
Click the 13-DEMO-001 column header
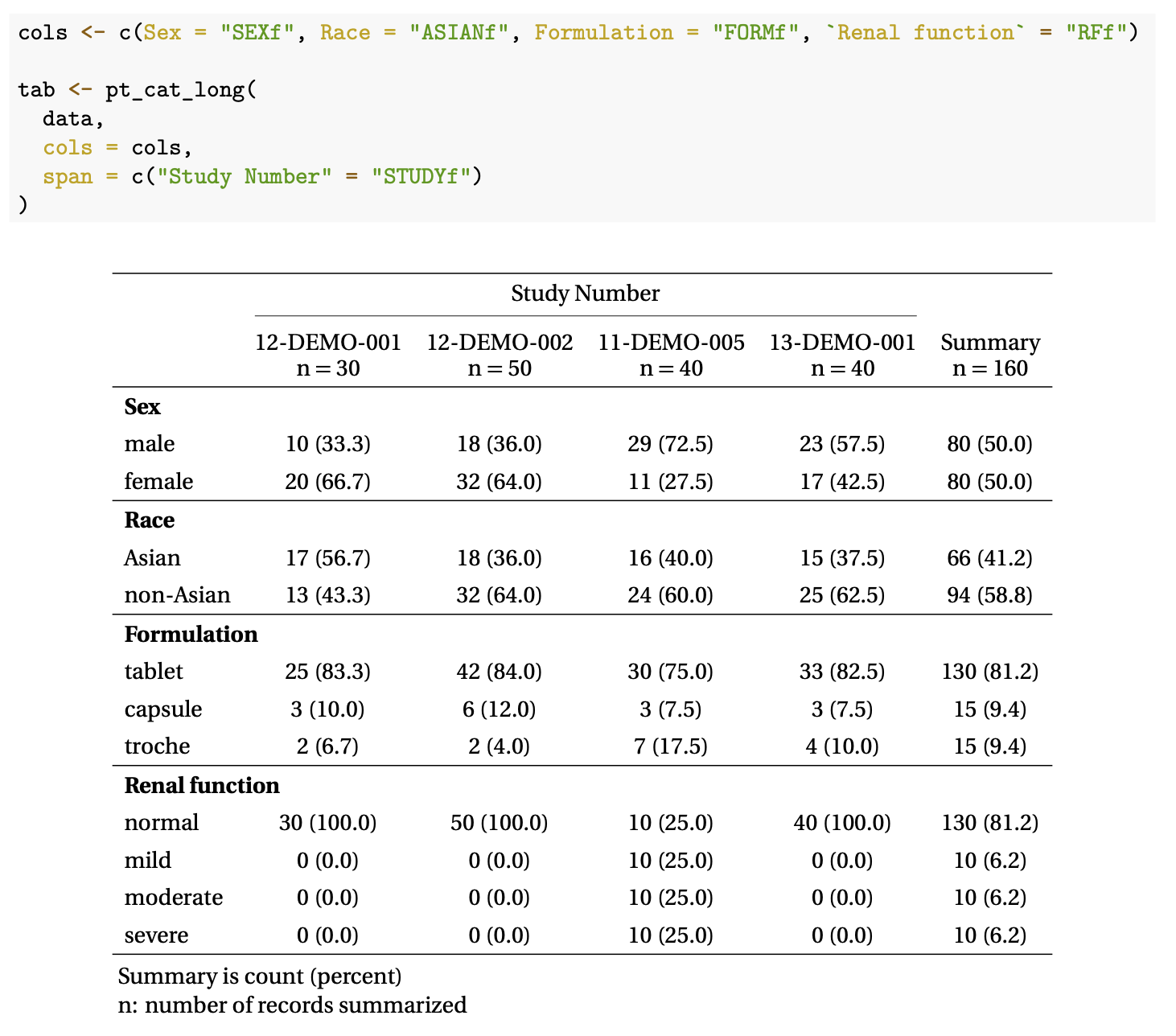click(x=842, y=343)
